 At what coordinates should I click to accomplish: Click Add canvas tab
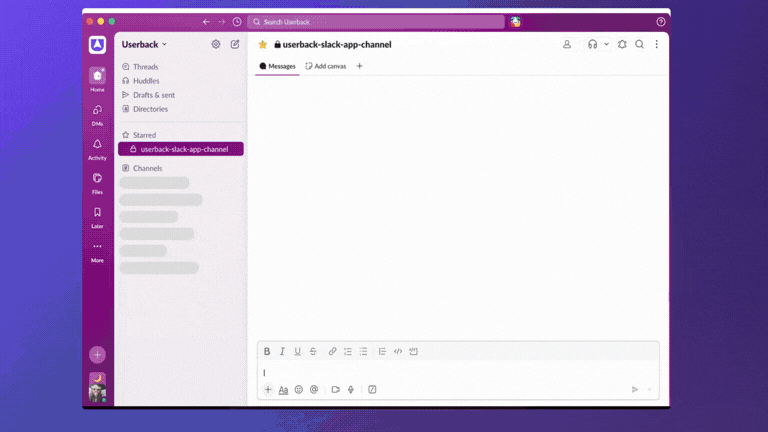pos(326,66)
